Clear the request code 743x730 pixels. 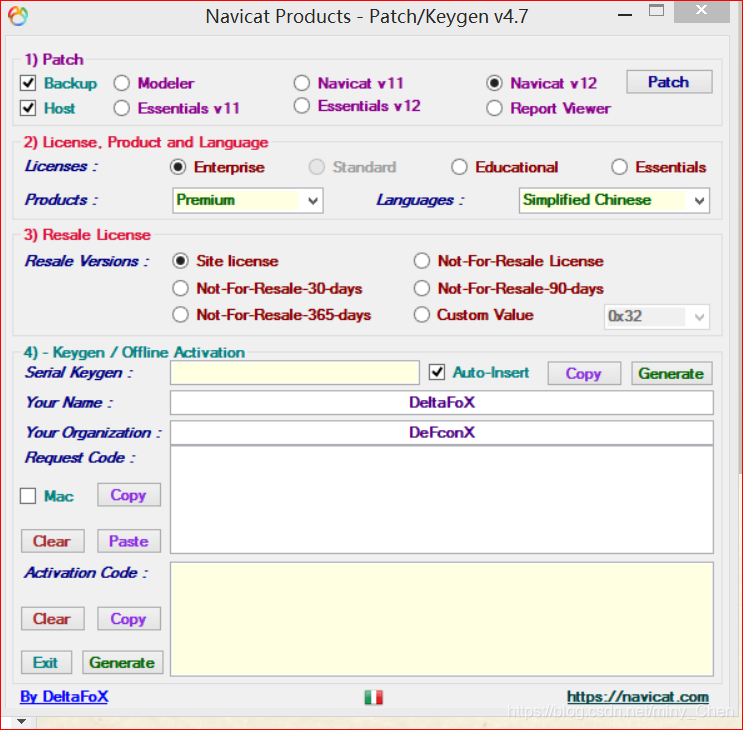[53, 541]
